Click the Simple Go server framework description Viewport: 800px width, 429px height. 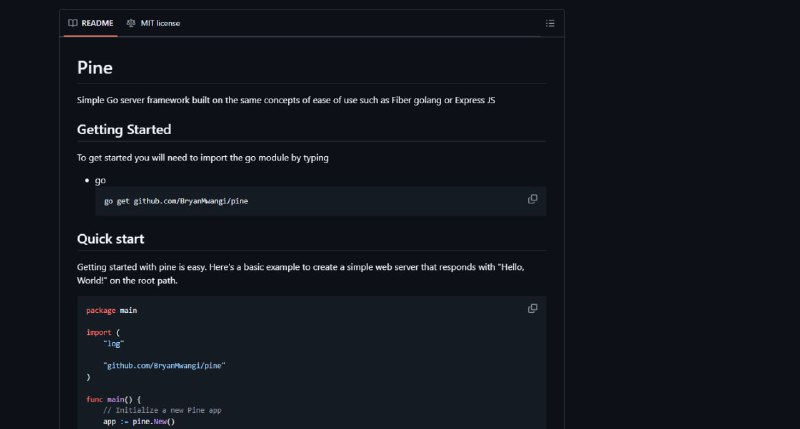pos(286,100)
